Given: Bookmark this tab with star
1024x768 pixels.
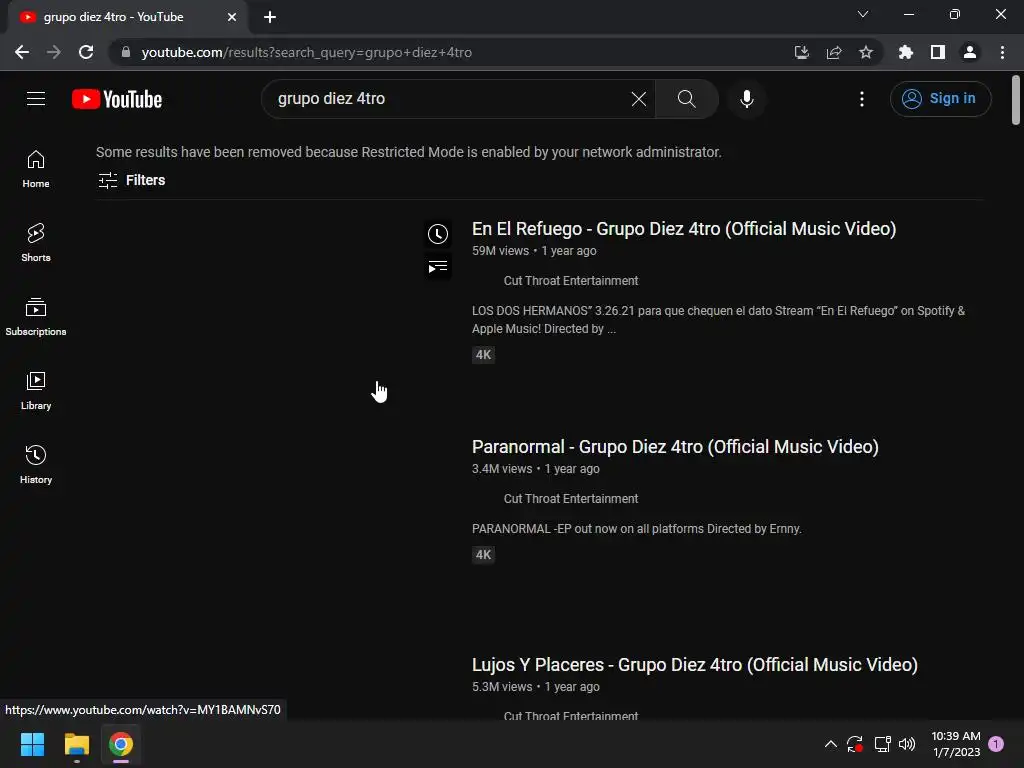Looking at the screenshot, I should pyautogui.click(x=865, y=52).
